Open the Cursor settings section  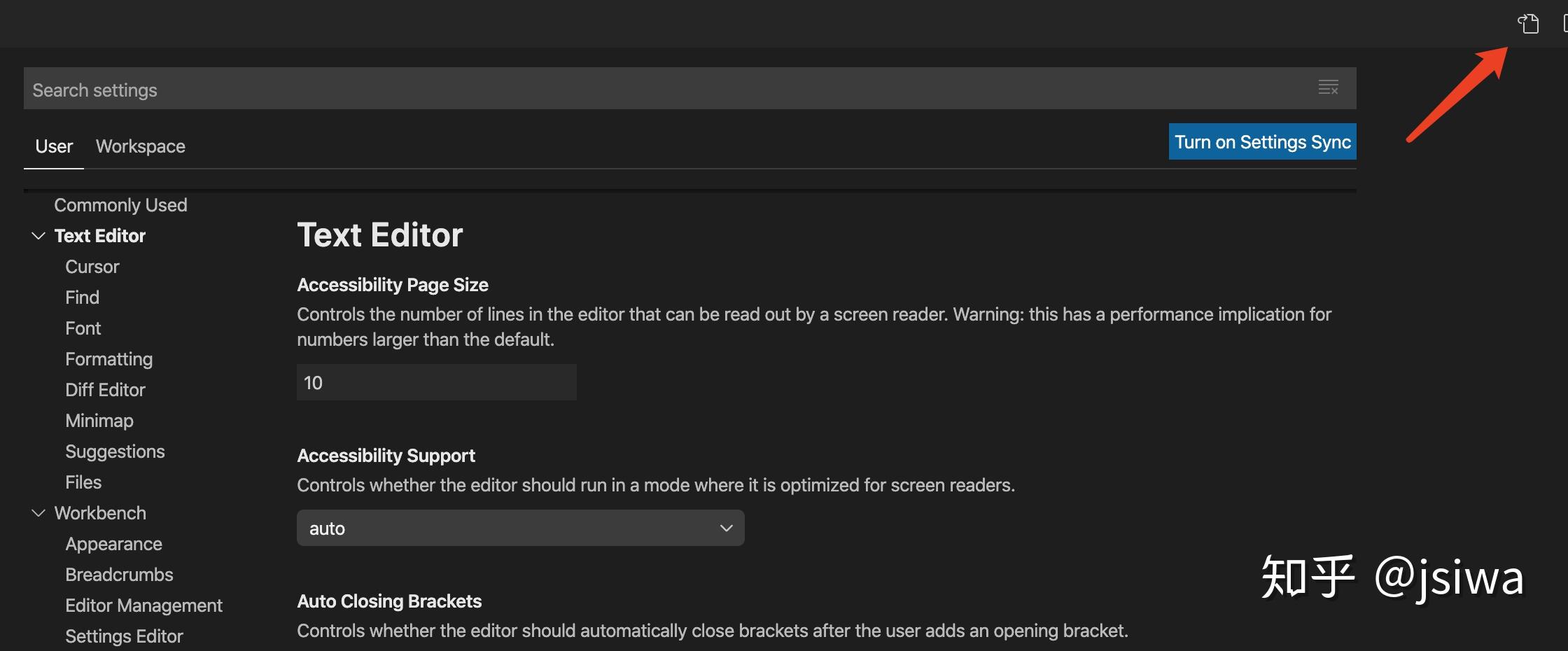[x=92, y=266]
